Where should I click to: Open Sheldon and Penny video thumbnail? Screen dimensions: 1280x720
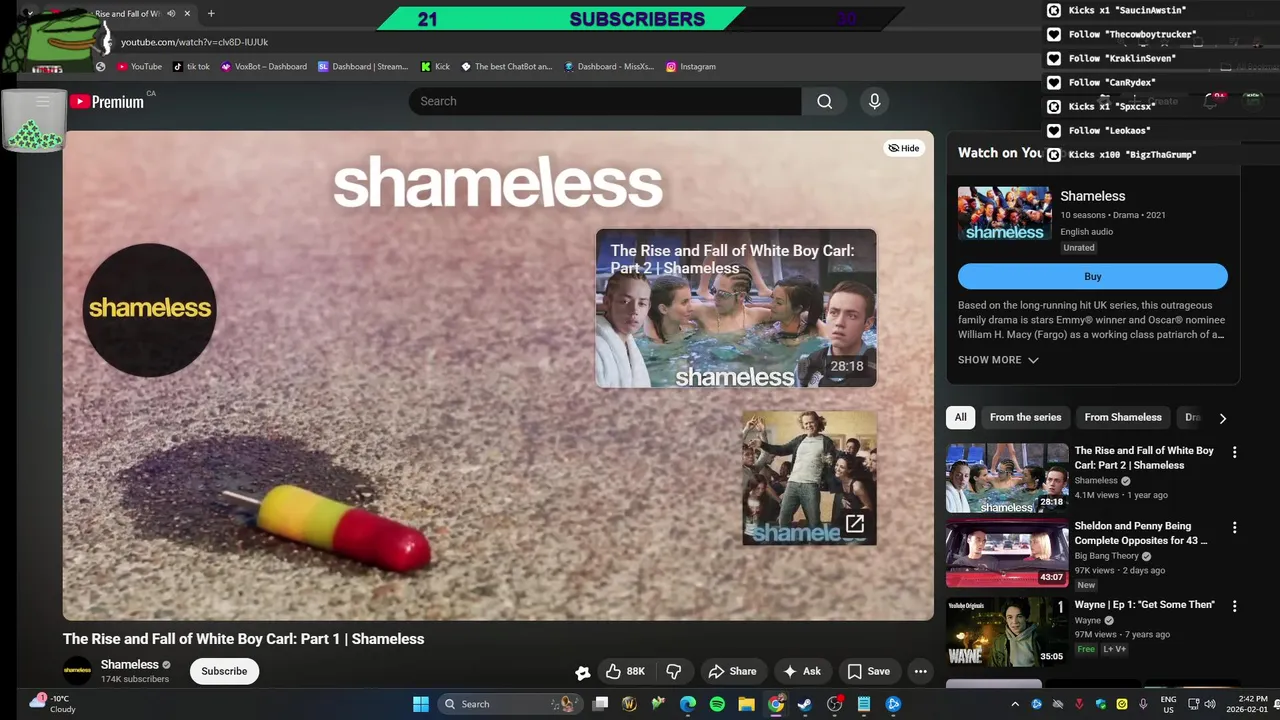tap(1007, 552)
